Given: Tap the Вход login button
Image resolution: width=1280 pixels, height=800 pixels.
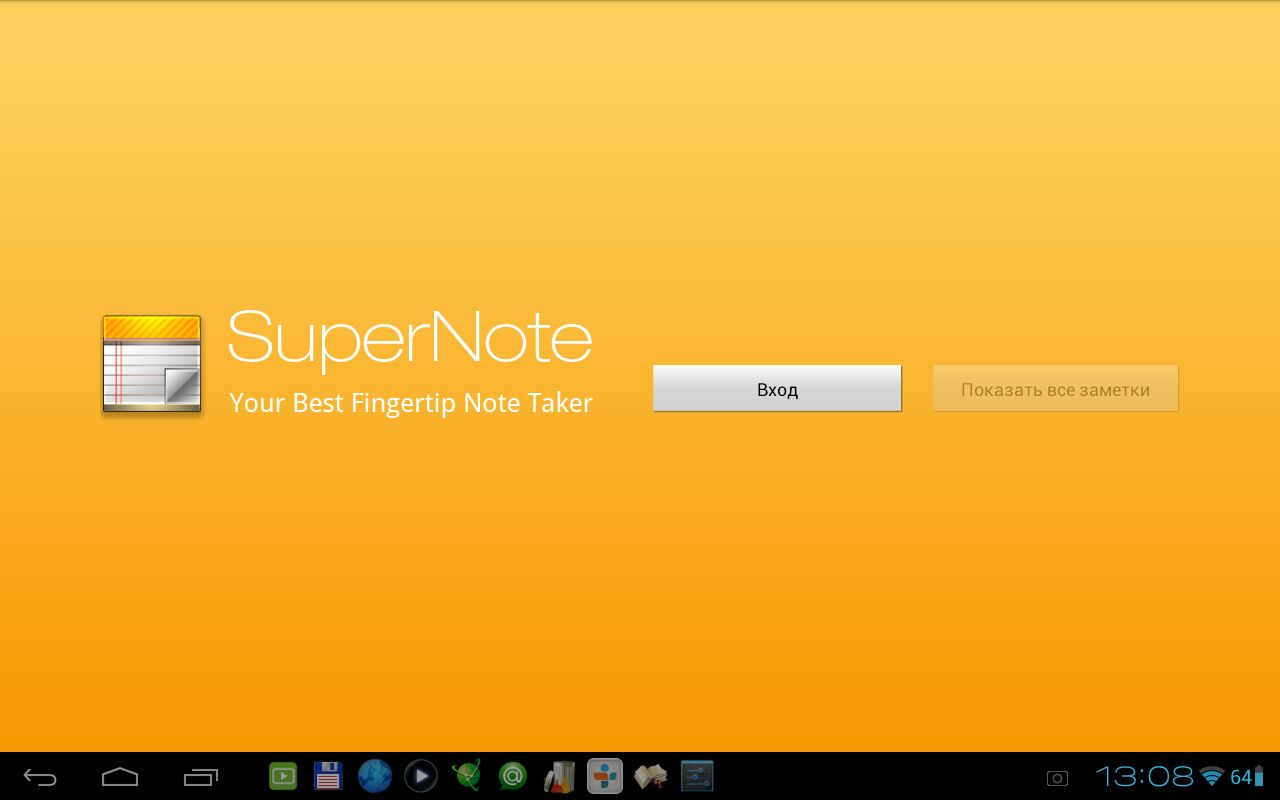Looking at the screenshot, I should (777, 389).
